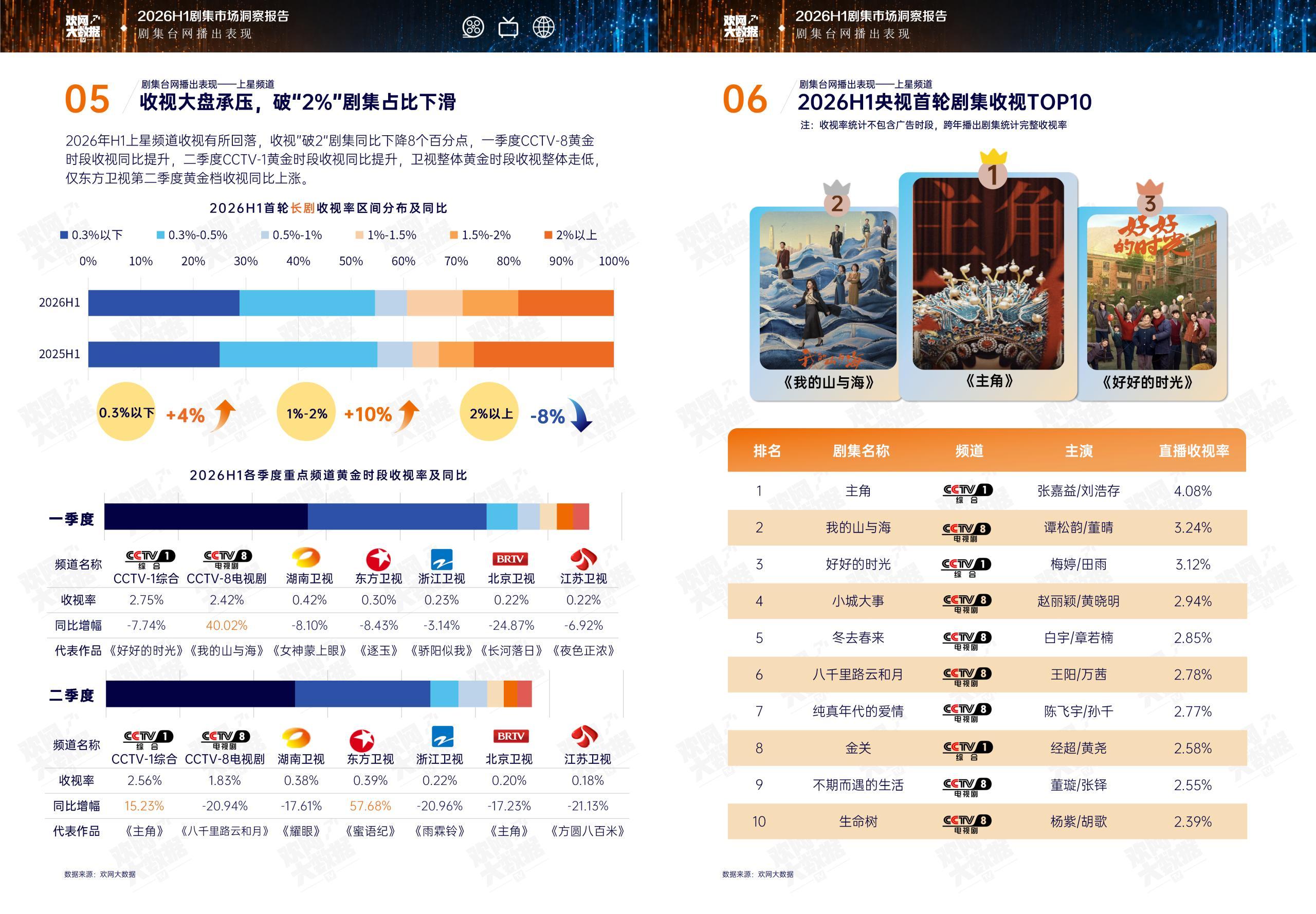This screenshot has width=1316, height=914.
Task: Click the yellow circle labeled 0.3%以下
Action: coord(126,412)
